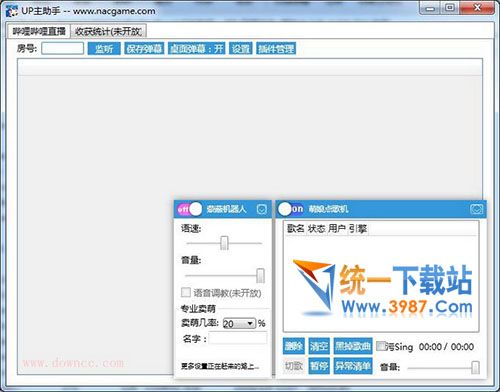Click the 删除 button in song panel
Screen dimensions: 500x392
293,346
